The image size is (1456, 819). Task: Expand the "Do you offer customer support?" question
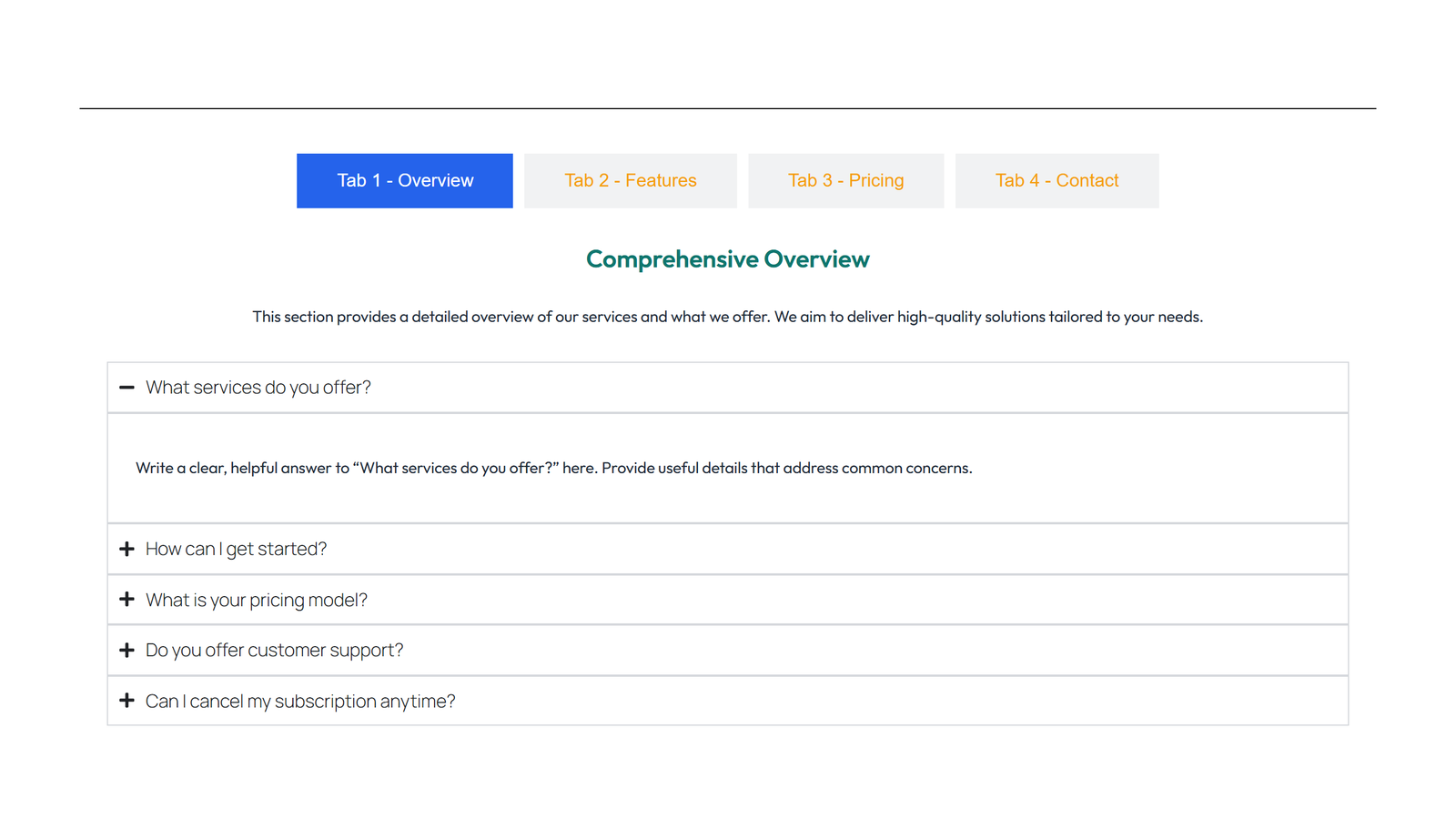pyautogui.click(x=274, y=650)
